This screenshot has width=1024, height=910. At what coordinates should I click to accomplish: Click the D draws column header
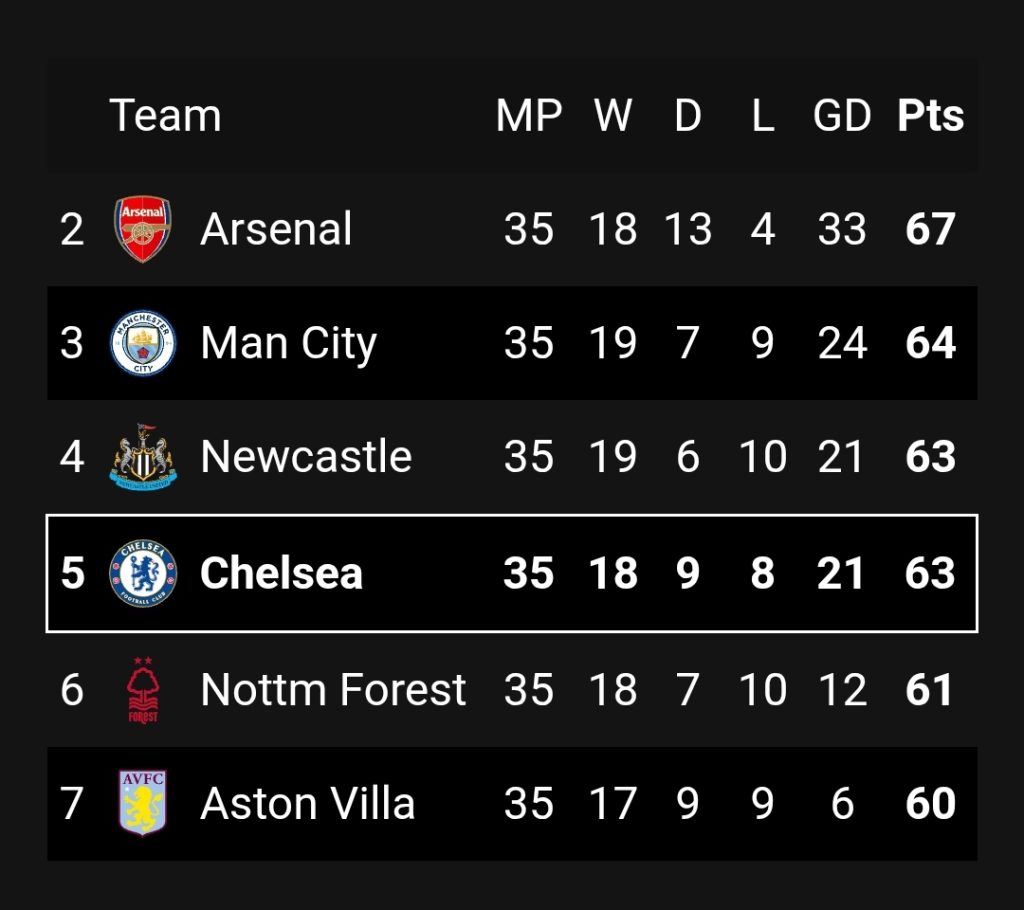point(688,116)
